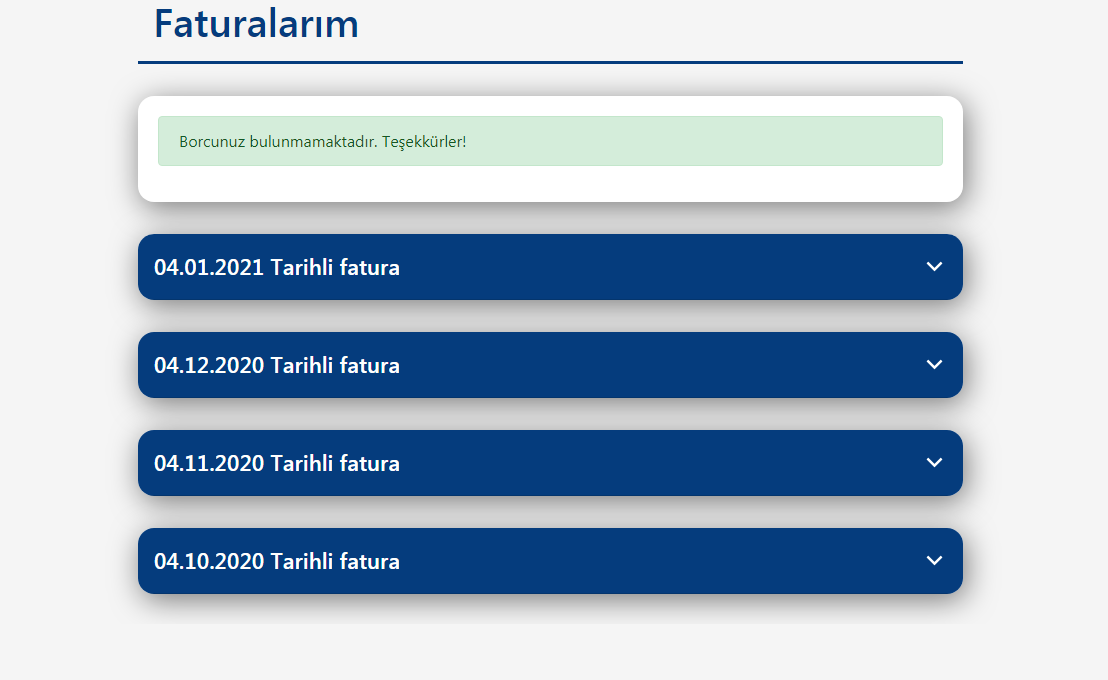Screen dimensions: 1108x680
Task: Click the date text 04.01.2021
Action: tap(208, 267)
